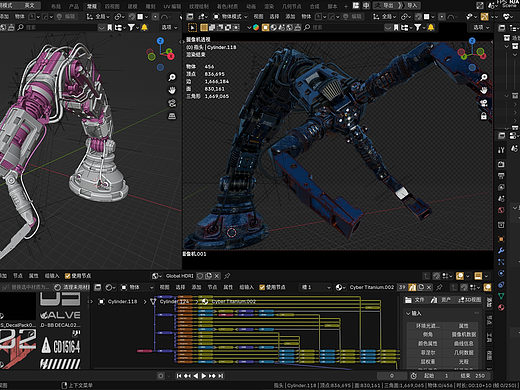Click Cylinder.118 in node editor breadcrumb

[122, 302]
